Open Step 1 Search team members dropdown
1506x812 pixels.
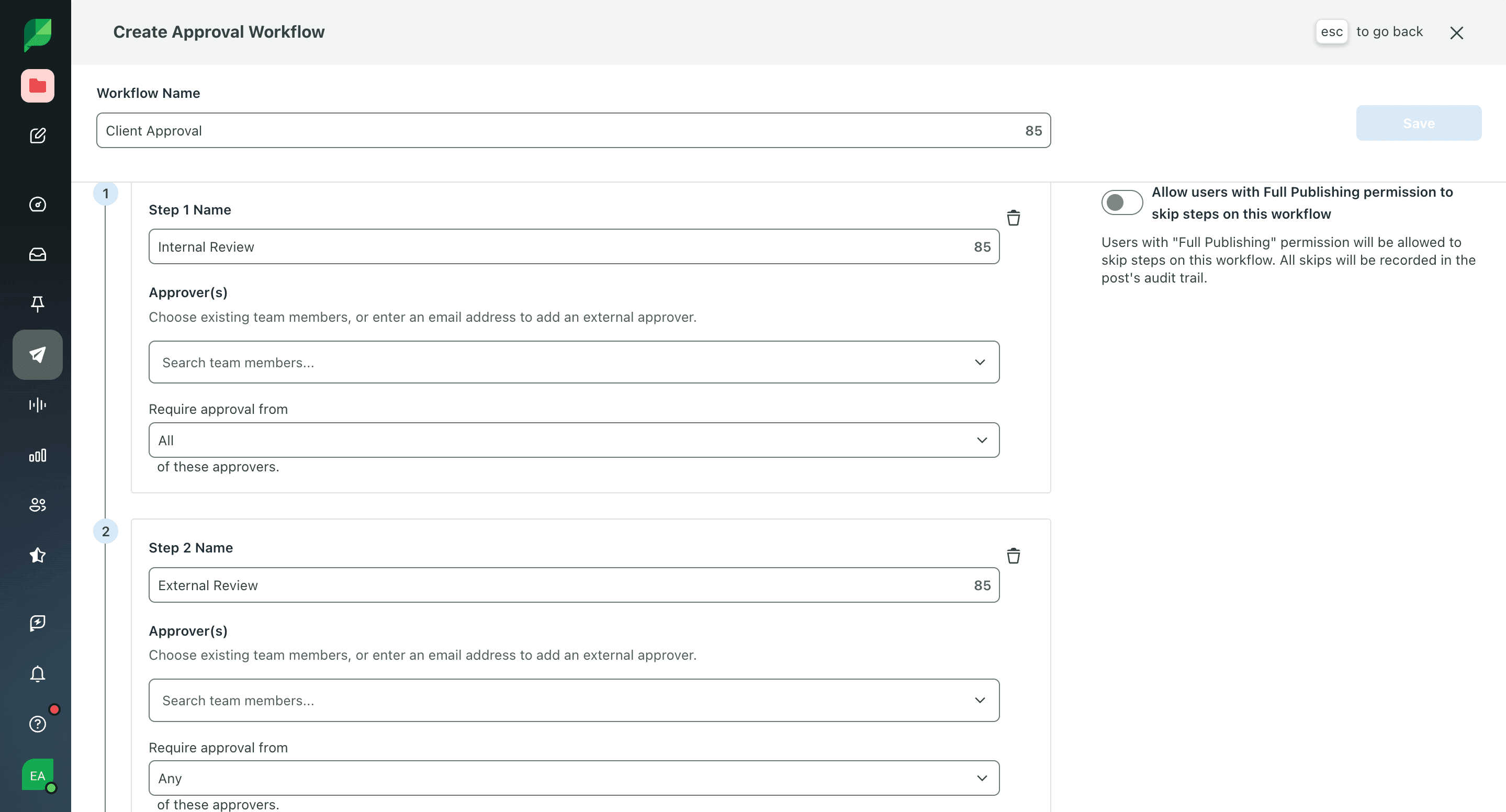(x=574, y=362)
